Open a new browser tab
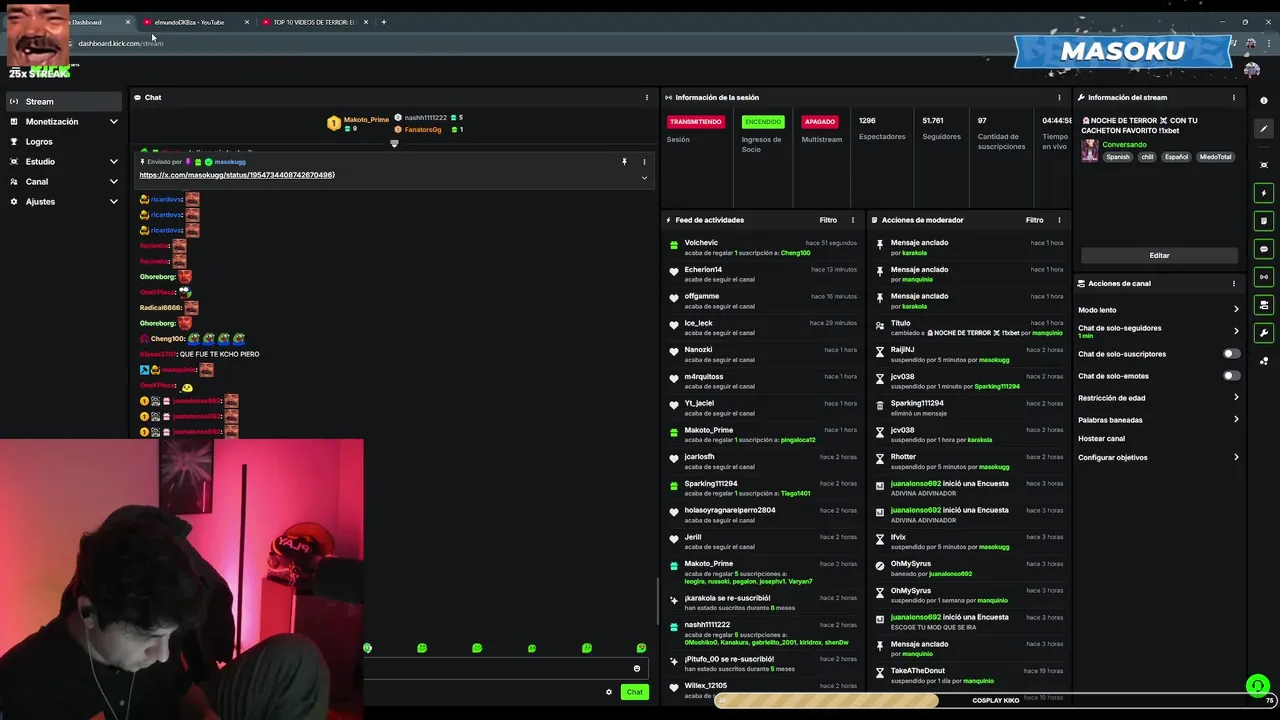1280x720 pixels. click(x=383, y=22)
